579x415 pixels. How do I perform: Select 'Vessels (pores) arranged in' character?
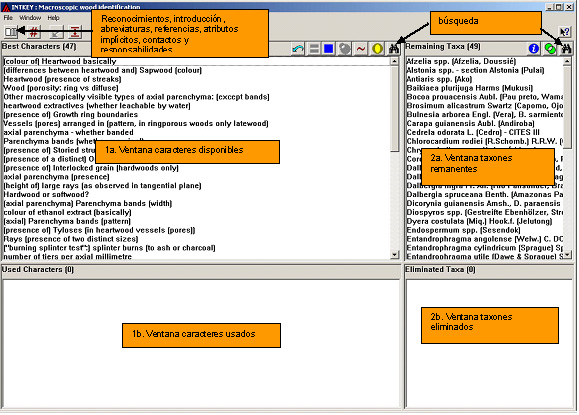click(x=136, y=123)
